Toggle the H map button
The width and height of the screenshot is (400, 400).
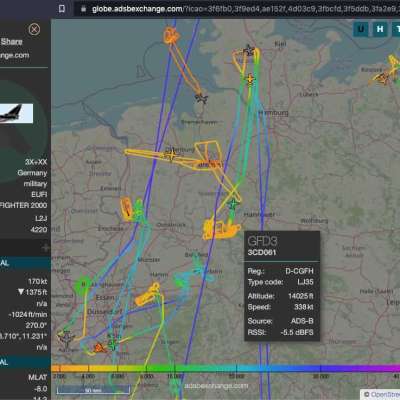click(380, 29)
